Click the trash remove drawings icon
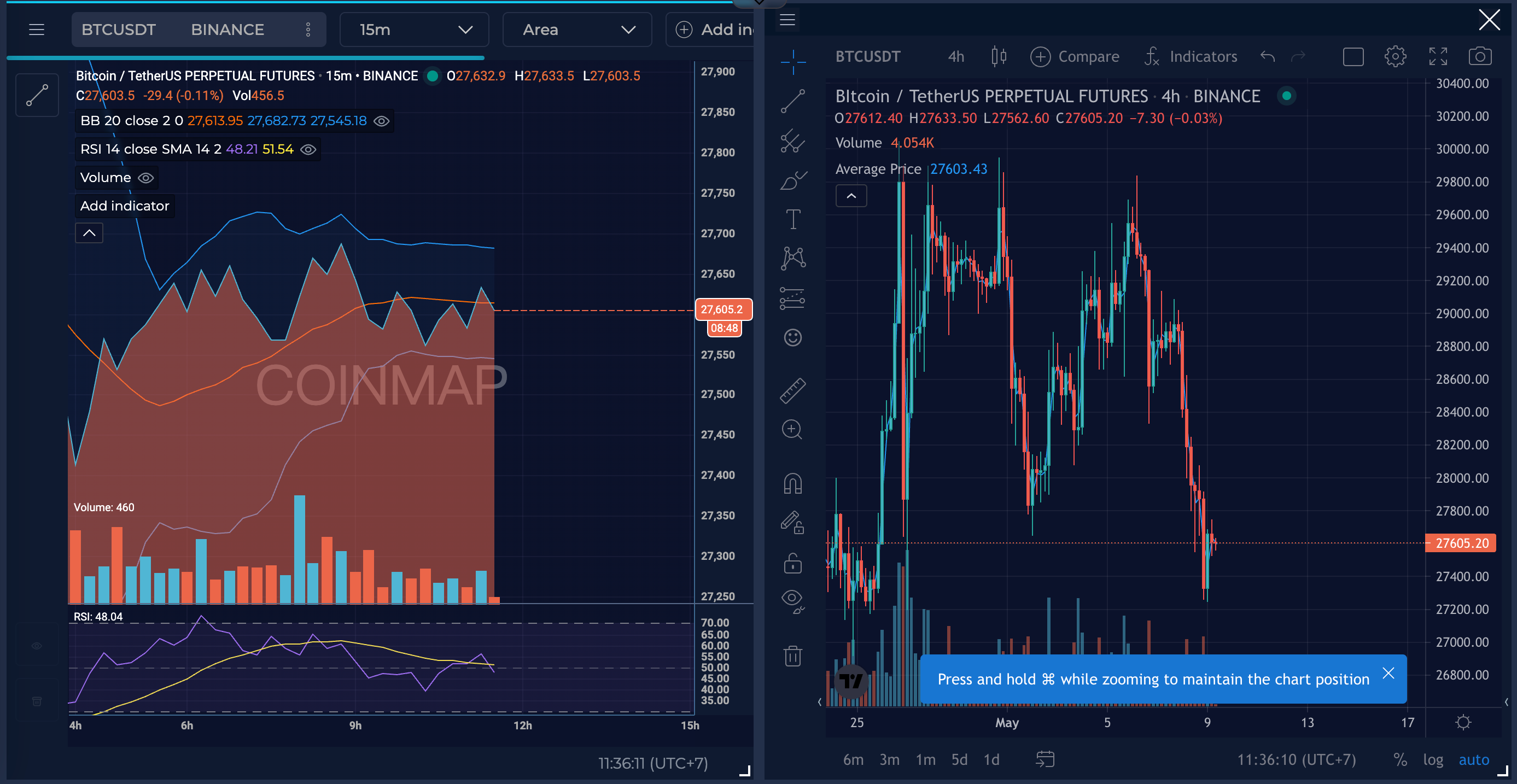 (x=792, y=655)
